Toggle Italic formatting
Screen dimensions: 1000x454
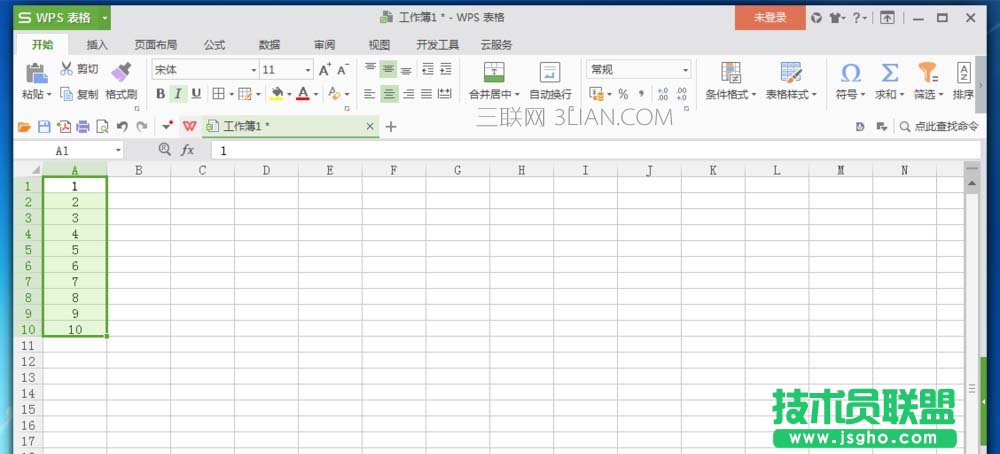click(x=178, y=94)
